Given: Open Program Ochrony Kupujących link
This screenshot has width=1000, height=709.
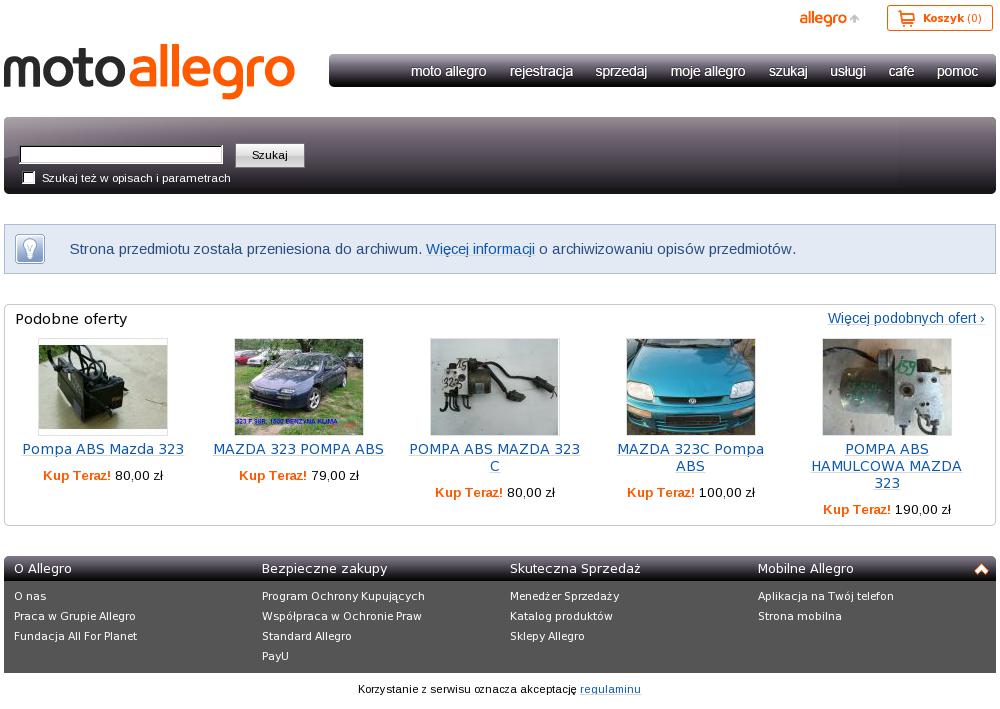Looking at the screenshot, I should click(x=343, y=596).
